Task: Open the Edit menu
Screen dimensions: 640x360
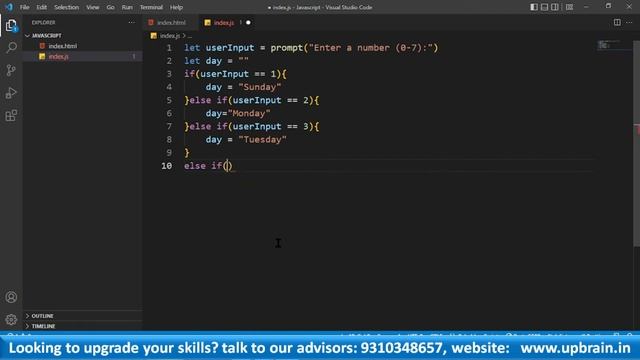Action: 41,7
